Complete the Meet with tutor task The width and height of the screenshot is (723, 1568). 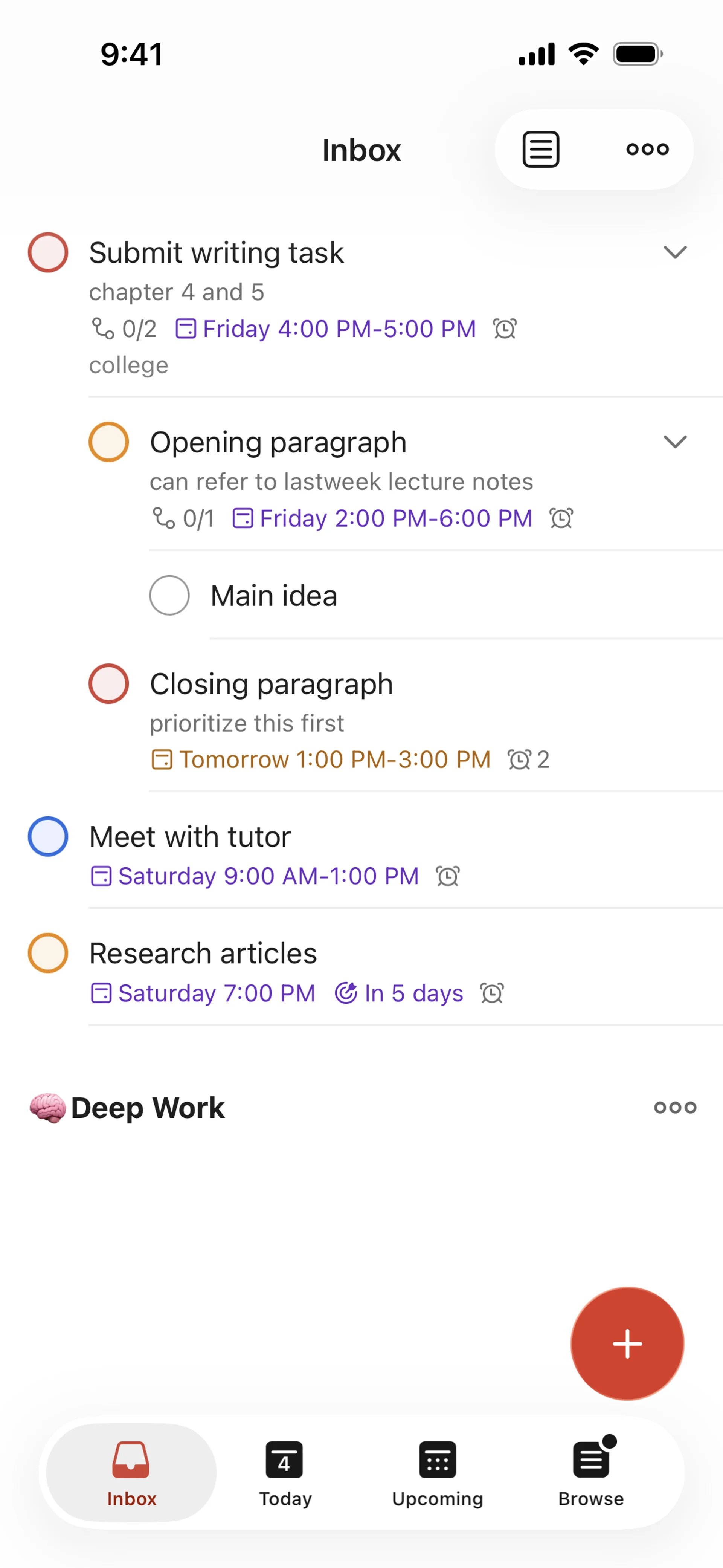tap(47, 836)
